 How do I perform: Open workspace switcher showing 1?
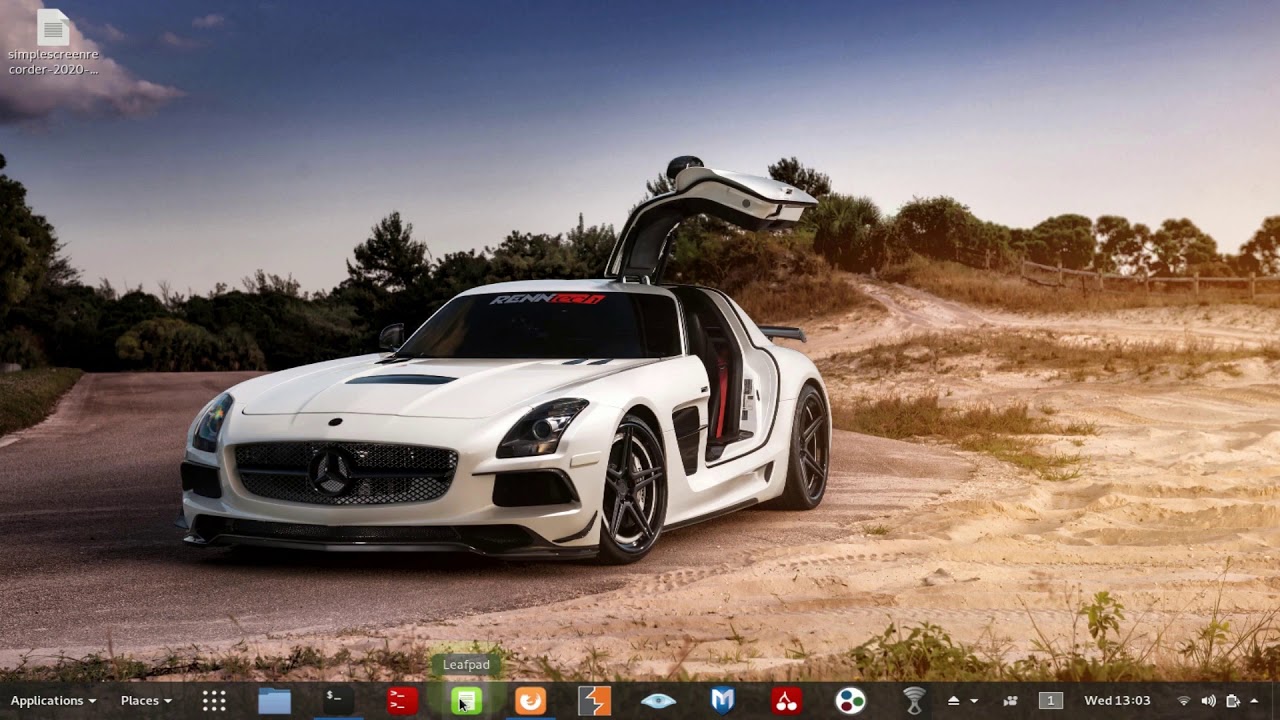click(1050, 701)
